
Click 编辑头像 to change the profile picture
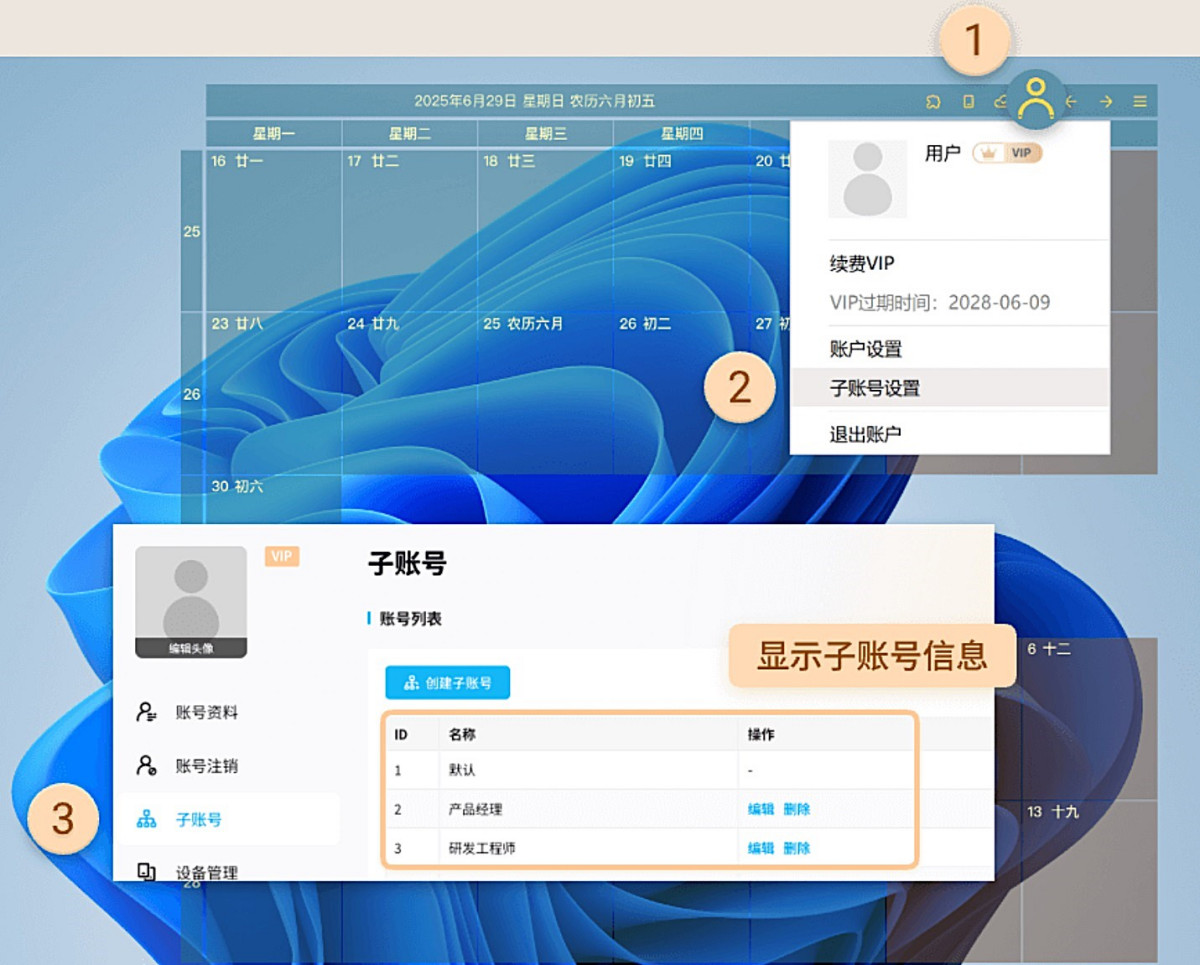click(x=190, y=649)
